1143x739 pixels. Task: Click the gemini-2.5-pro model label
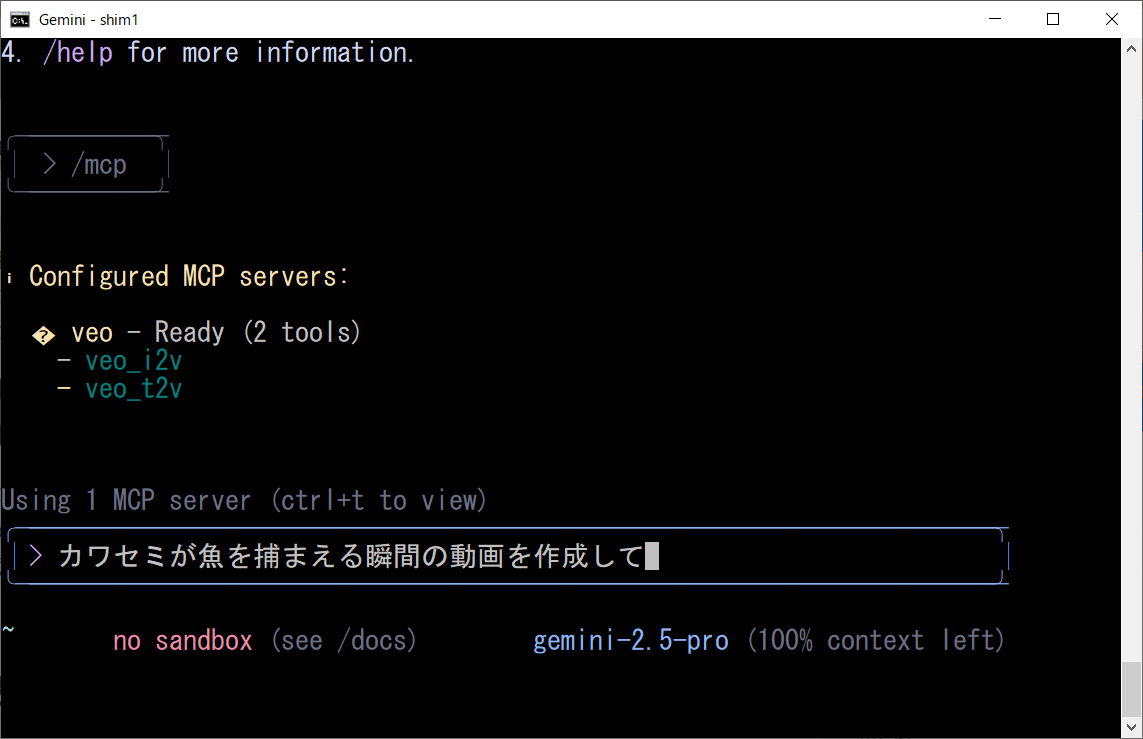pyautogui.click(x=630, y=640)
